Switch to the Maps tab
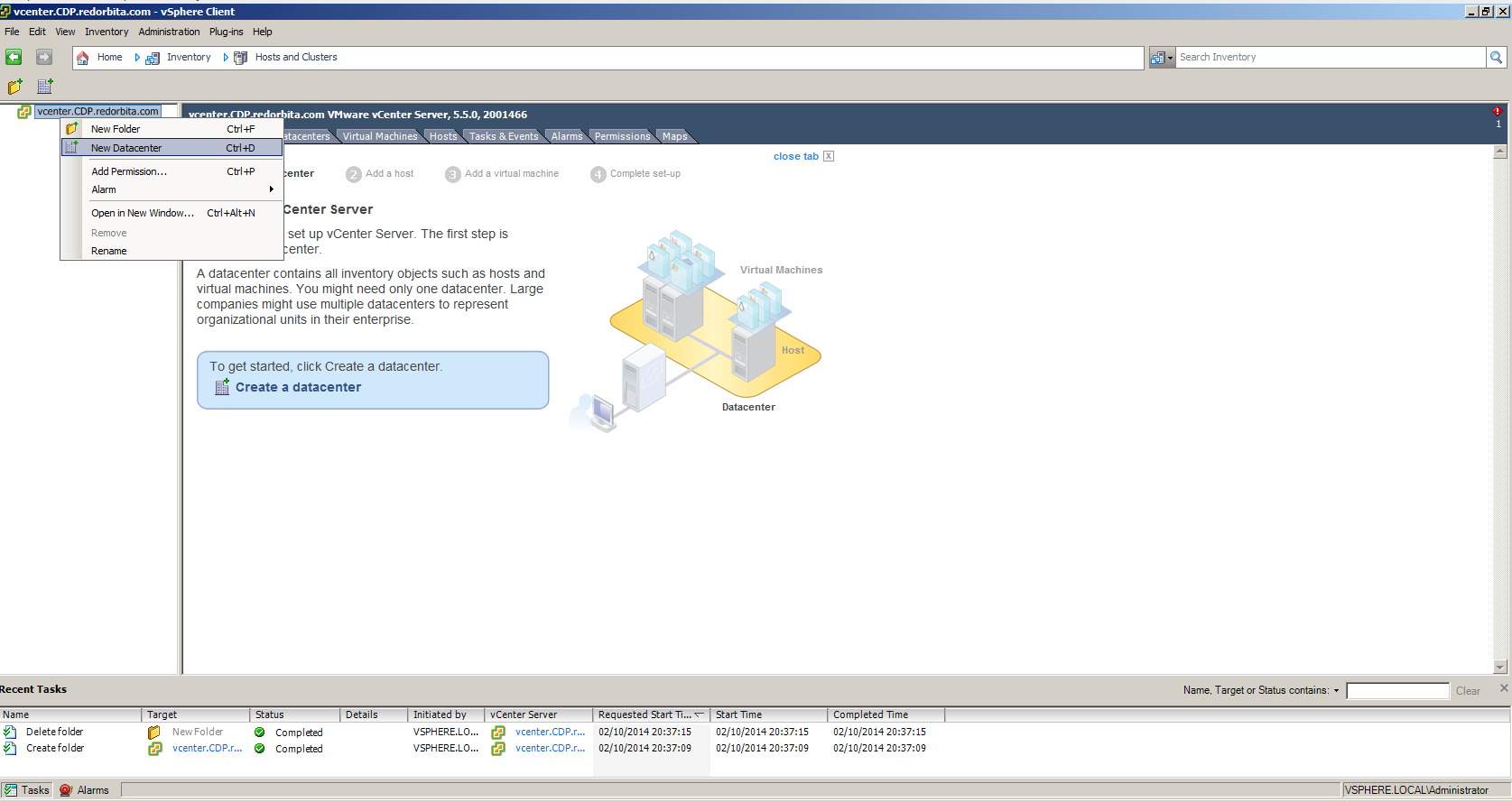This screenshot has height=802, width=1512. coord(674,136)
